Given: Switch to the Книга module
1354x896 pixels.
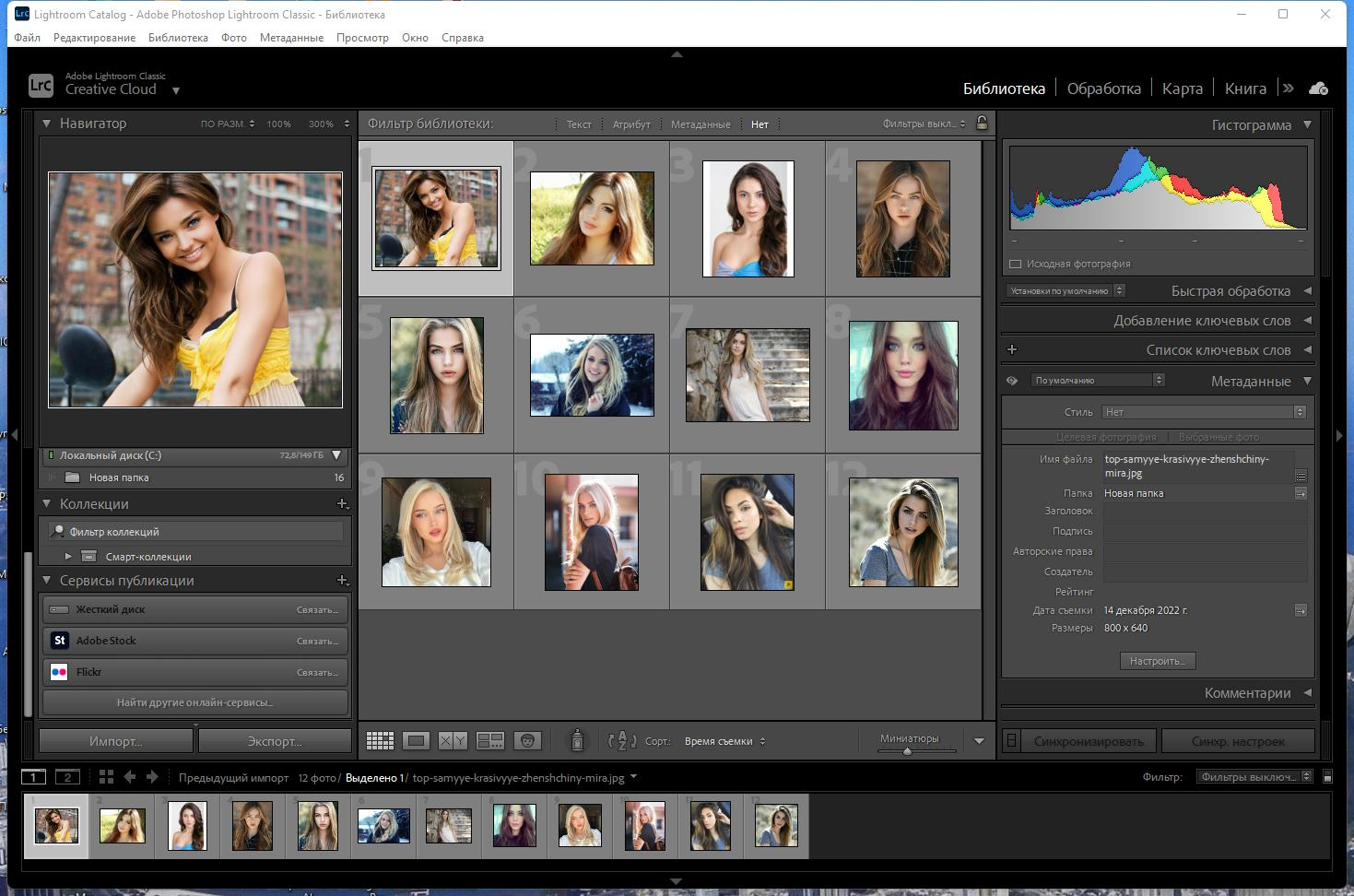Looking at the screenshot, I should pos(1245,88).
